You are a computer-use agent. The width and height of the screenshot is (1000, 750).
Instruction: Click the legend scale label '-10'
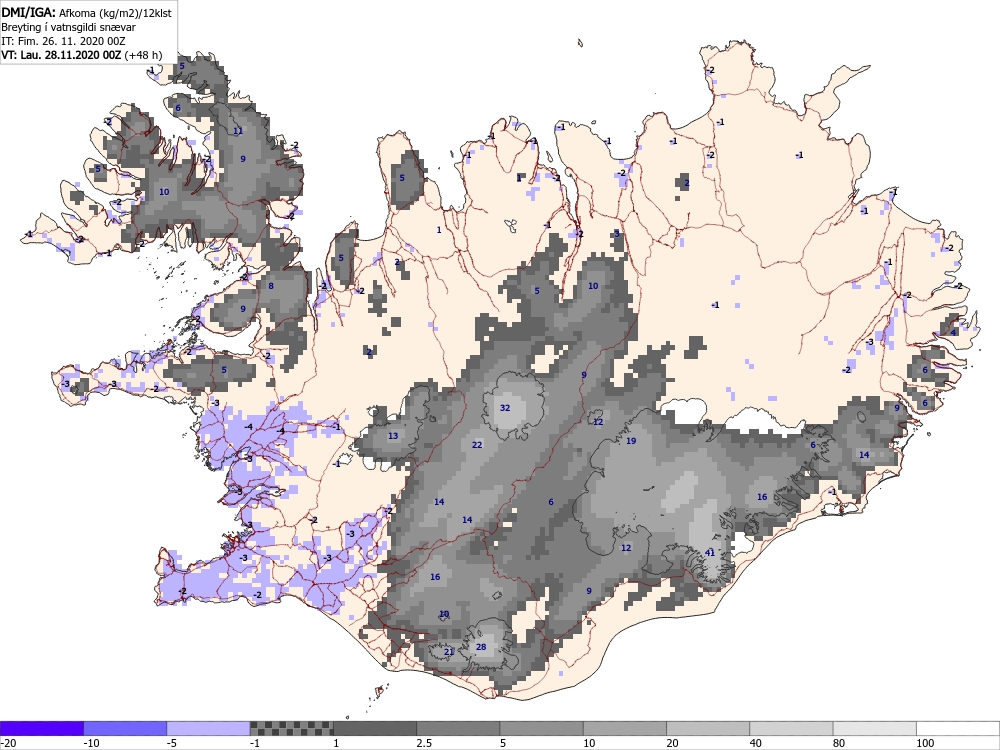91,743
